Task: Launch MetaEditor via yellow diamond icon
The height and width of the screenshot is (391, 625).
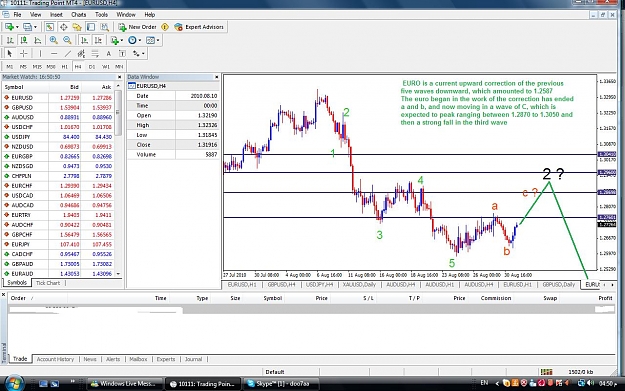Action: 165,27
